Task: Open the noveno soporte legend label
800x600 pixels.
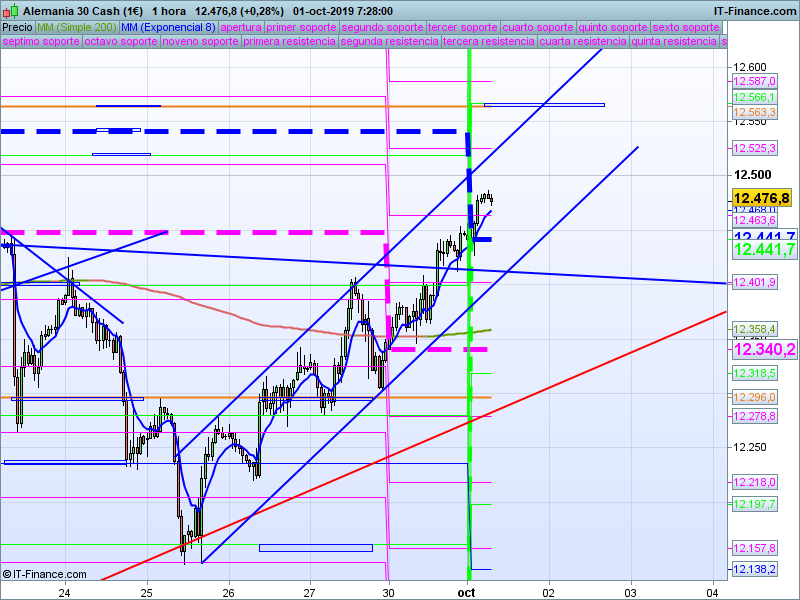Action: click(x=200, y=41)
